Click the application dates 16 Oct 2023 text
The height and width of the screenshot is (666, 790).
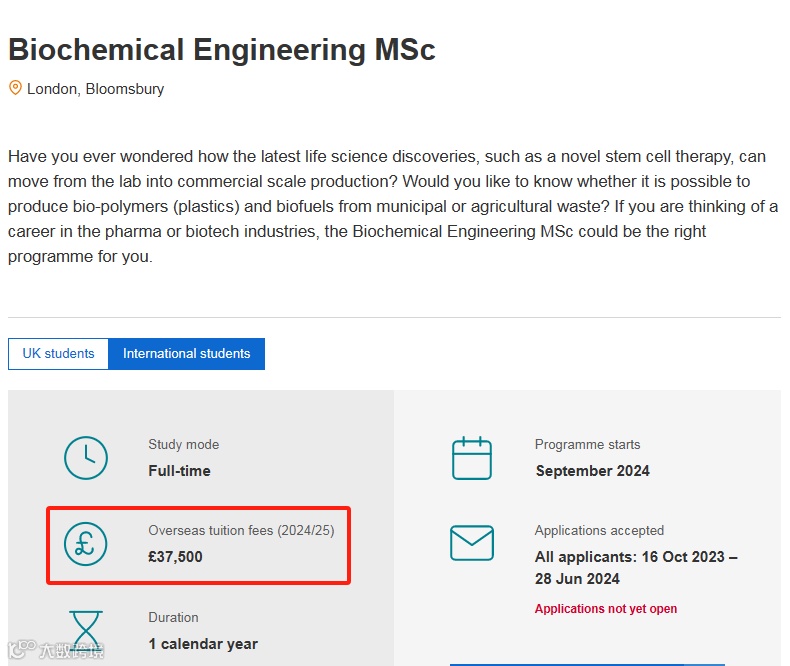click(x=636, y=556)
